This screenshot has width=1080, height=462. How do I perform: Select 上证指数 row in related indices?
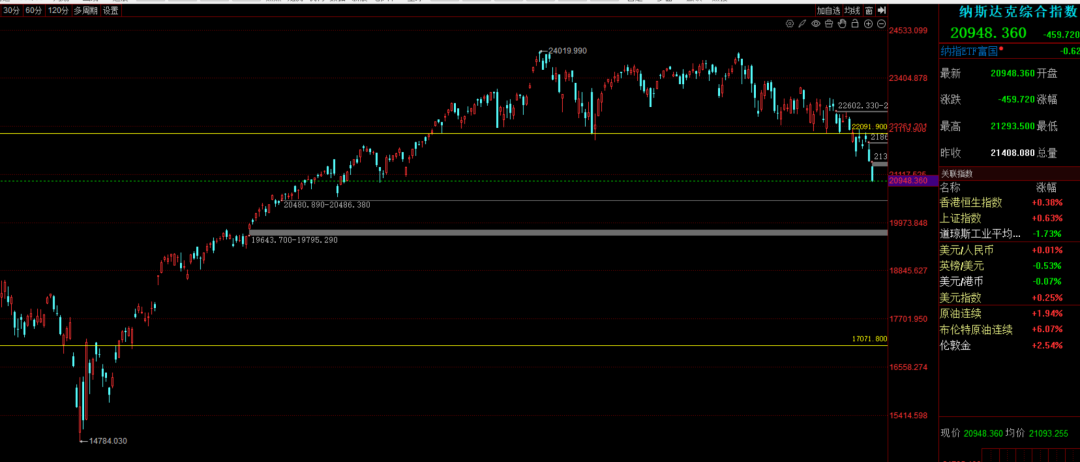[x=1010, y=218]
